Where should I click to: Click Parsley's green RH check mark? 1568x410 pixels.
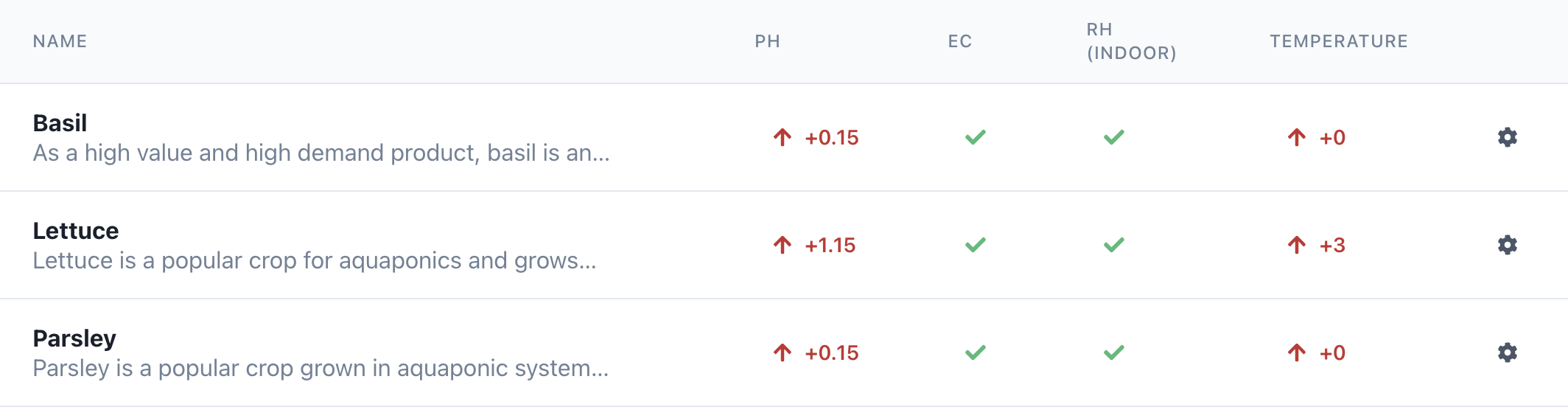coord(1113,352)
